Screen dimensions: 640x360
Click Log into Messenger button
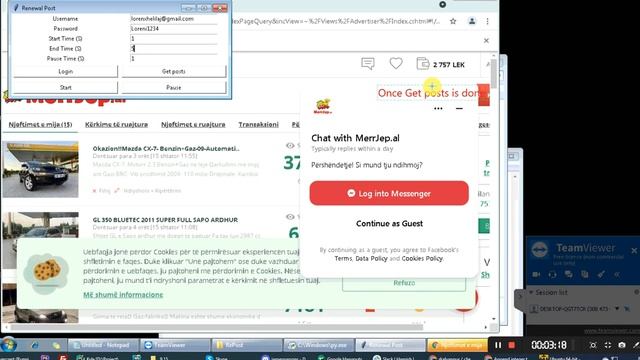389,193
